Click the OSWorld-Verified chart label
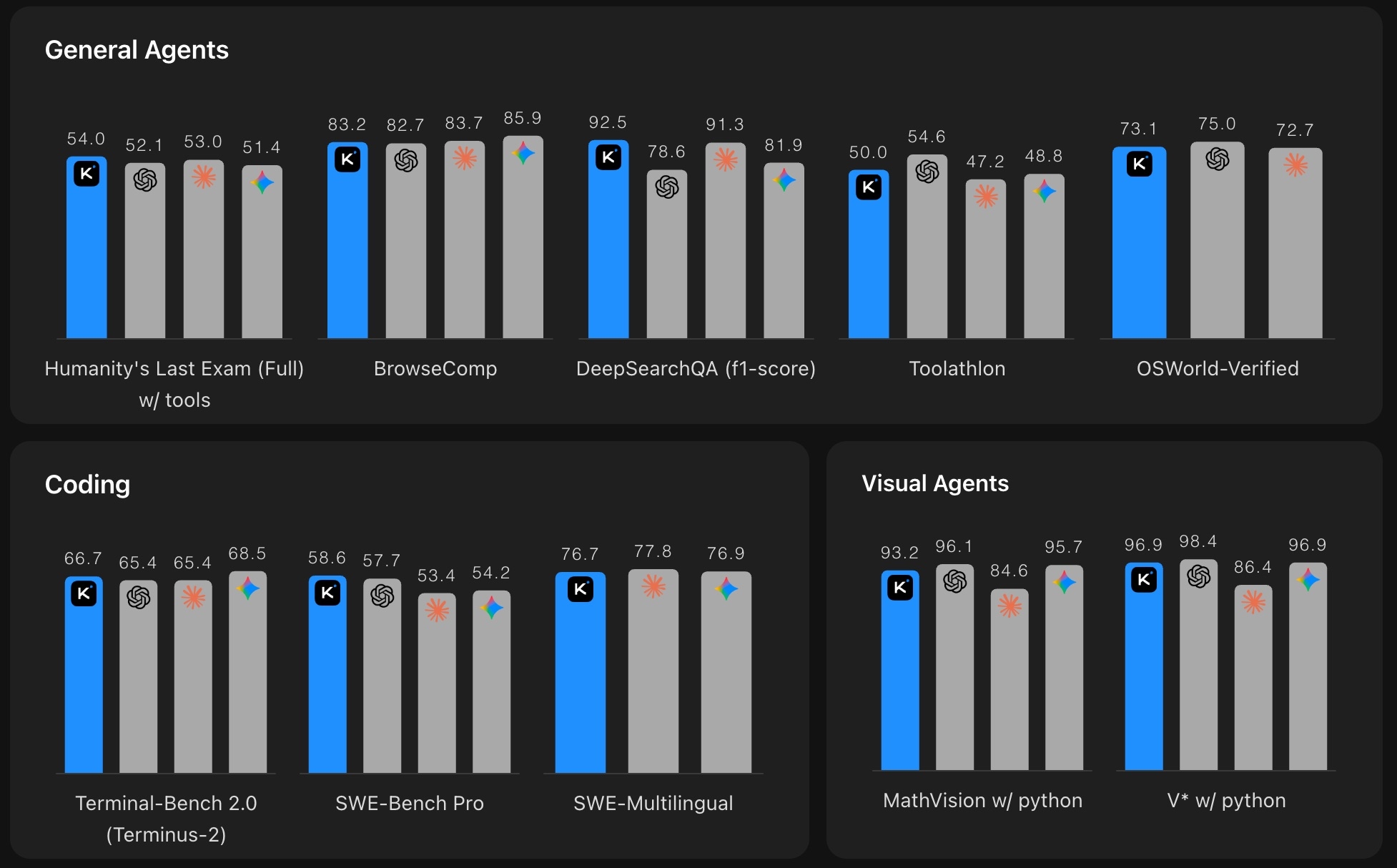Screen dimensions: 1397x868 point(1218,369)
